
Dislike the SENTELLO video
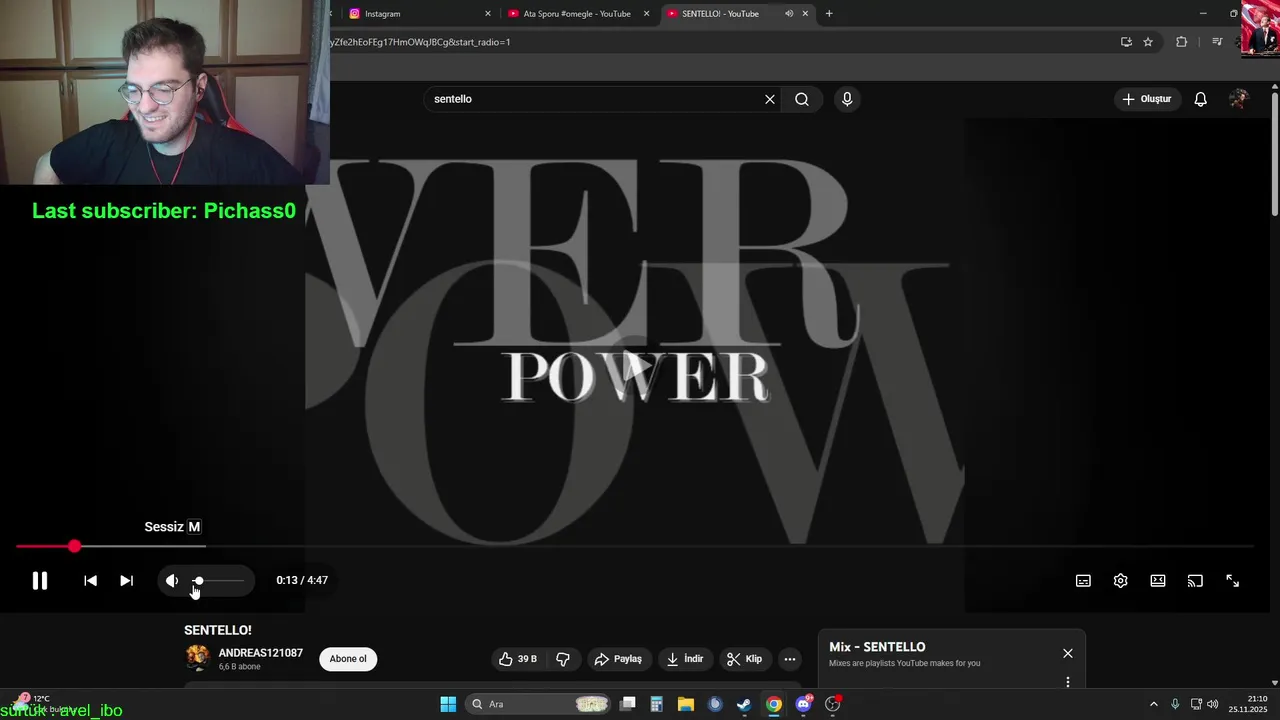tap(563, 659)
